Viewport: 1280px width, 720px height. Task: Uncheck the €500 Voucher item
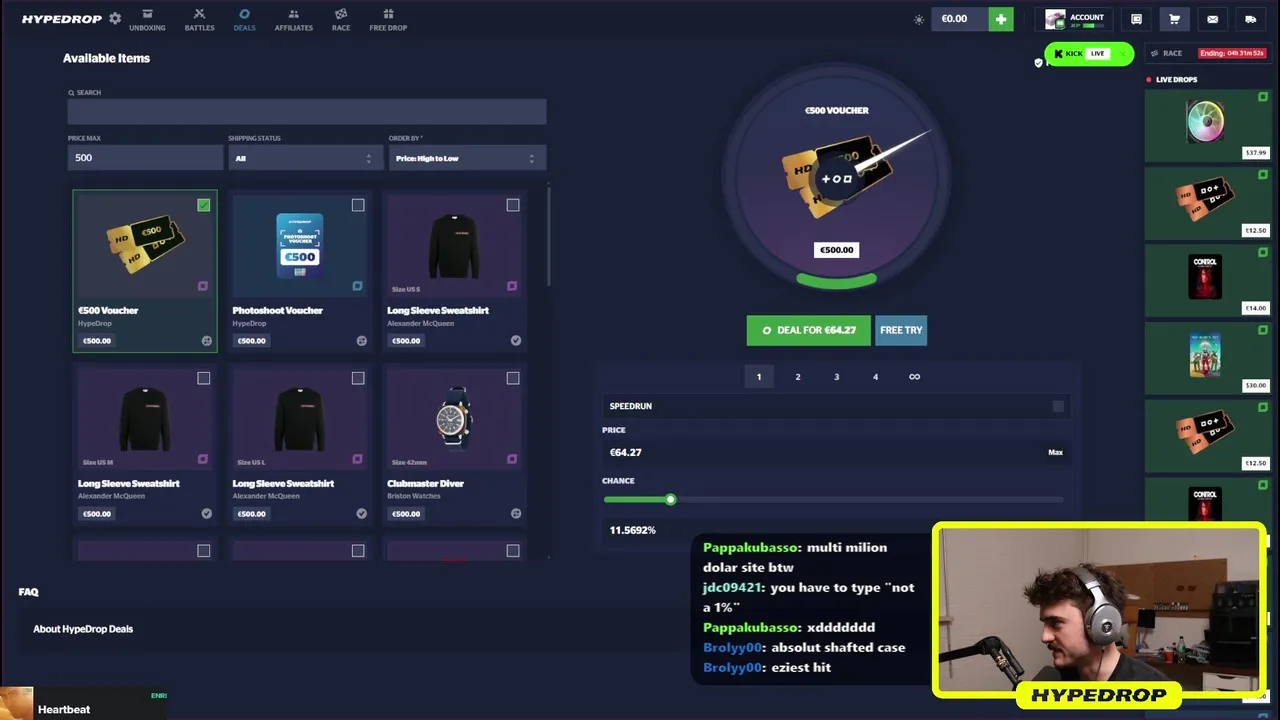pos(204,205)
